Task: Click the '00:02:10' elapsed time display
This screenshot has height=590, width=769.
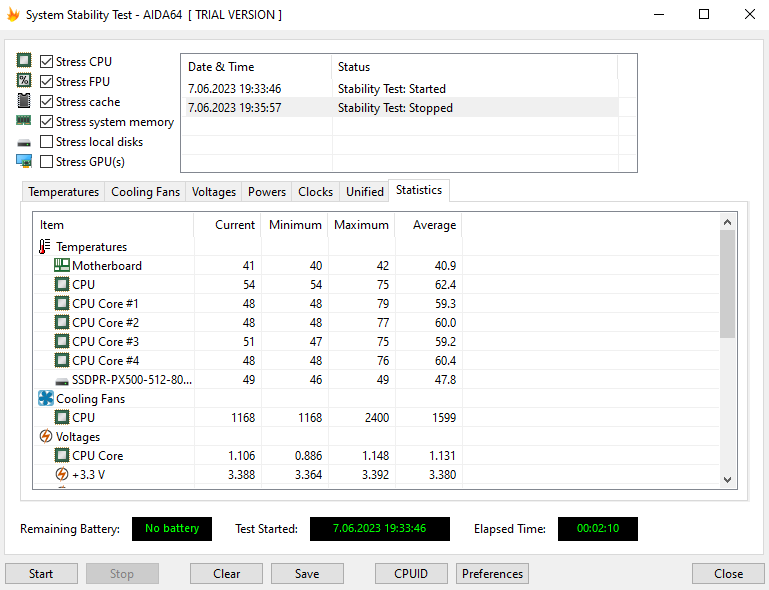Action: (598, 529)
